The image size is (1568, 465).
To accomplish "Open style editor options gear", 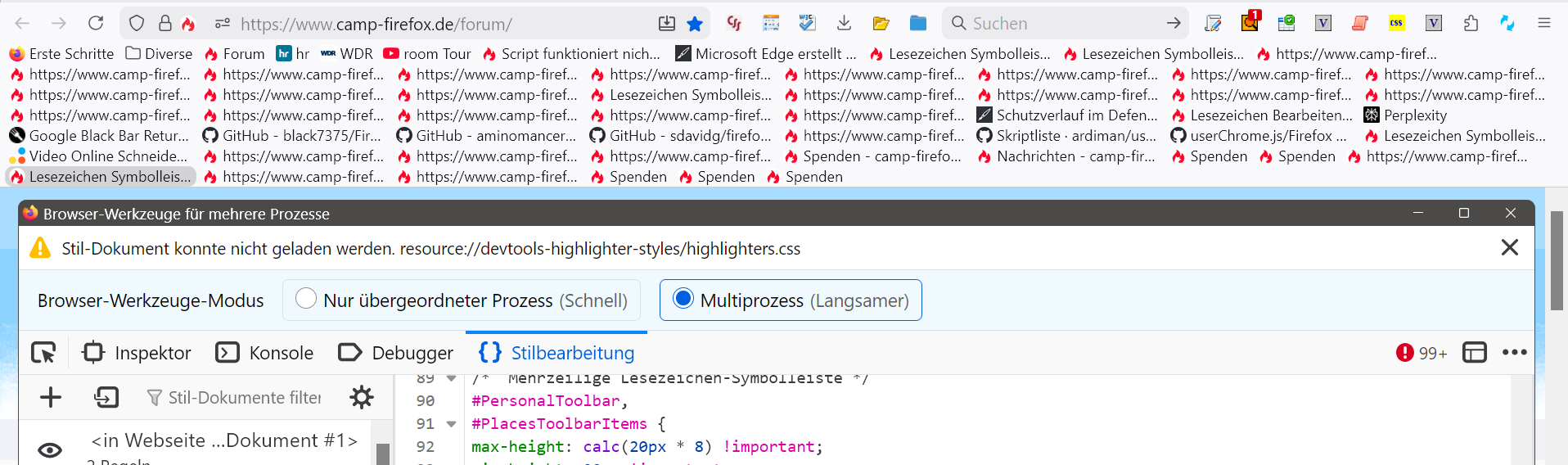I will tap(362, 398).
